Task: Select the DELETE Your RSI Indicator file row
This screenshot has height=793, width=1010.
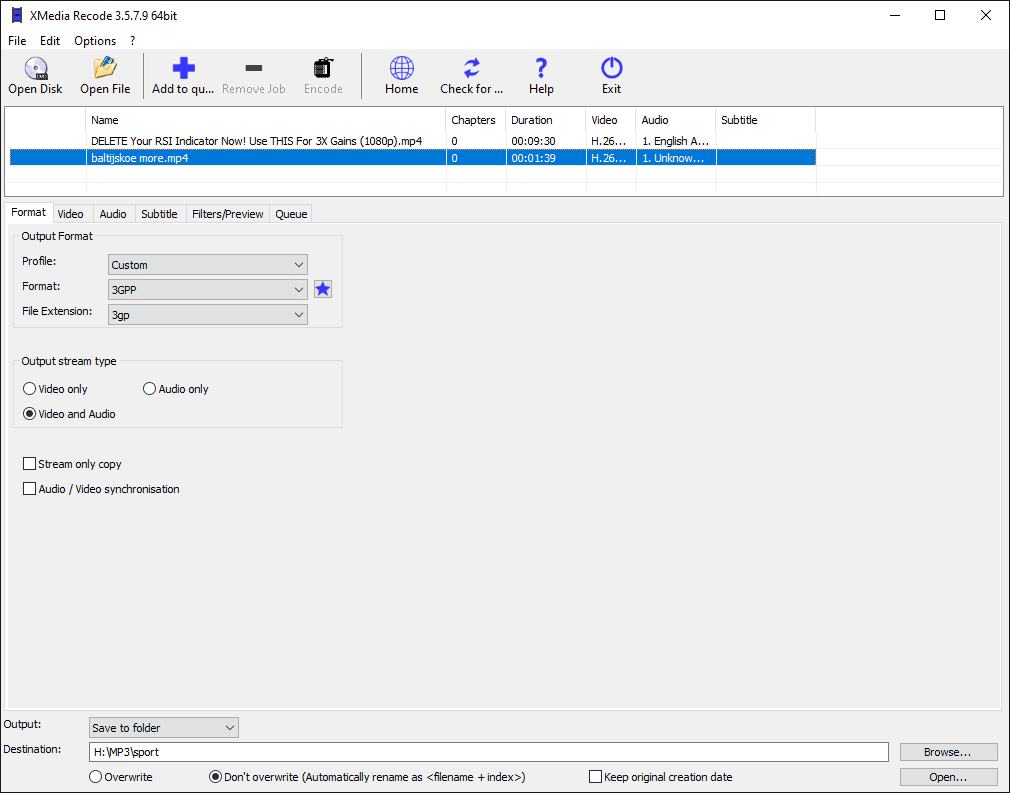Action: [270, 141]
